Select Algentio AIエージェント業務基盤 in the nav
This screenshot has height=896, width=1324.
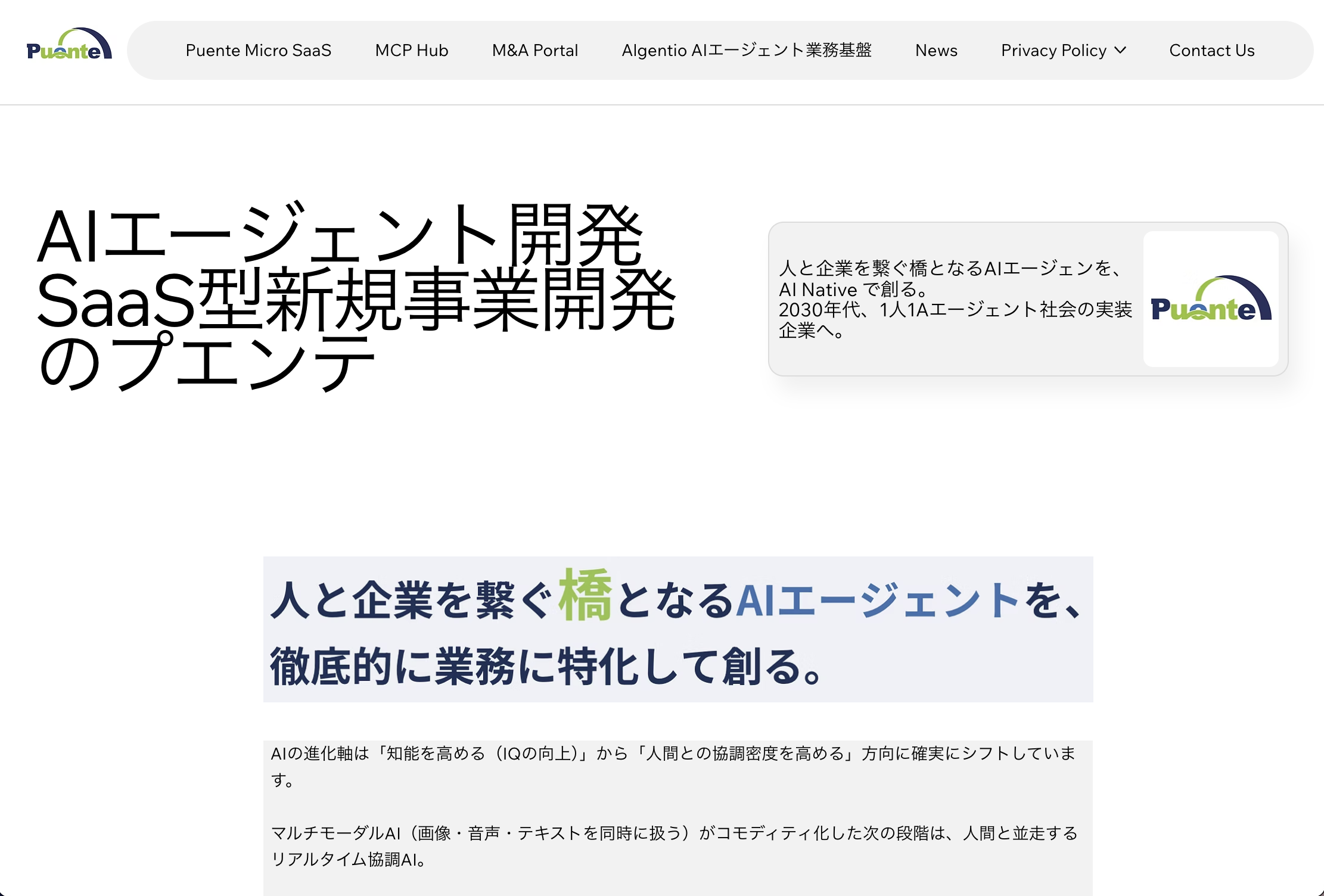point(747,51)
